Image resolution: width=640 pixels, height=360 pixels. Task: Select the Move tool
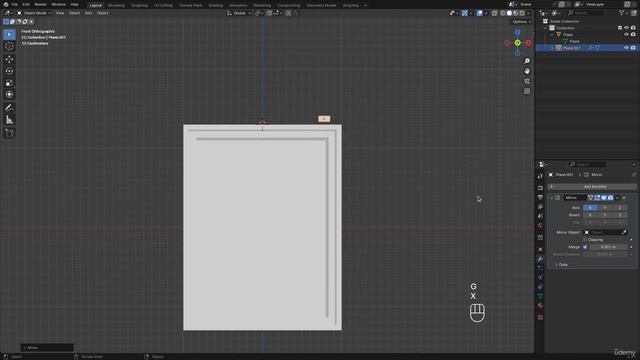[9, 59]
